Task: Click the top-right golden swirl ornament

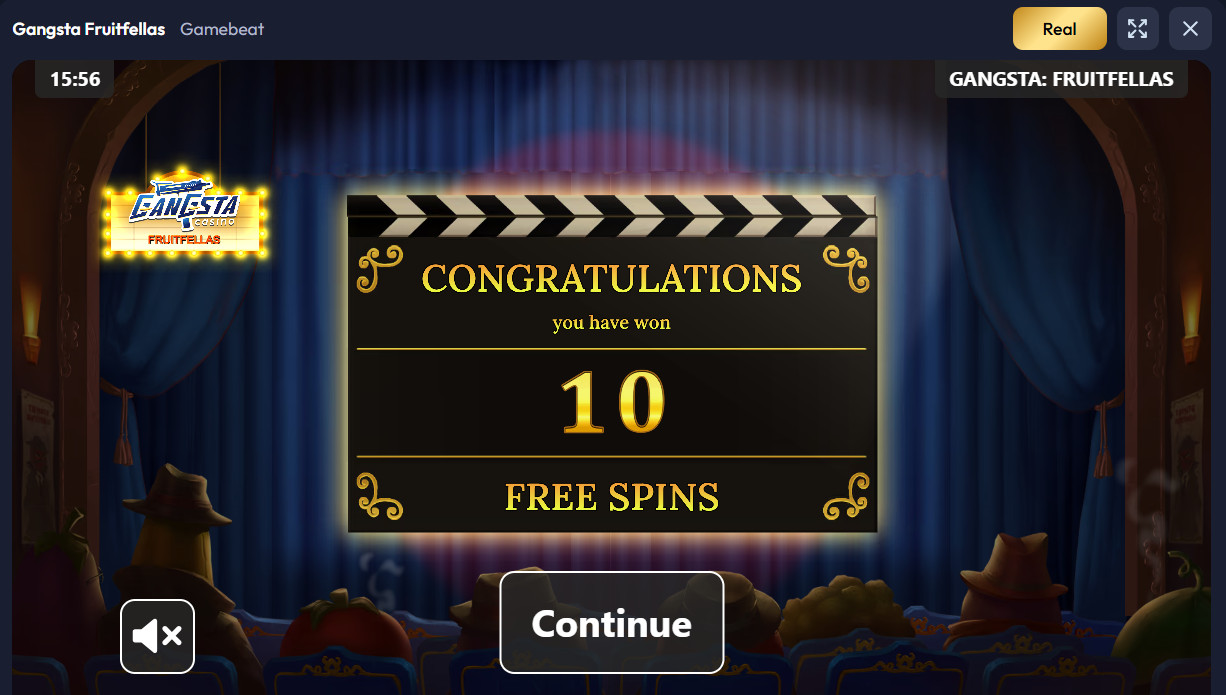Action: pos(845,268)
